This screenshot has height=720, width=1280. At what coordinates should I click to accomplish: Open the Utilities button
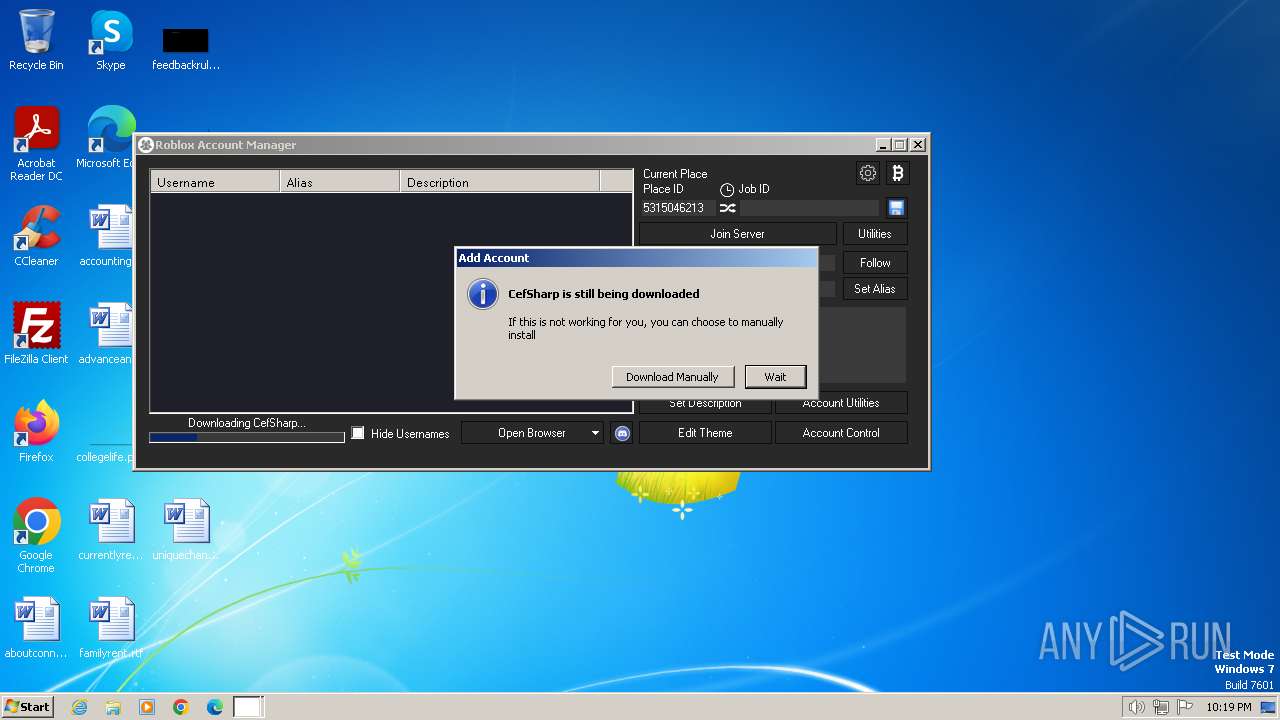875,233
